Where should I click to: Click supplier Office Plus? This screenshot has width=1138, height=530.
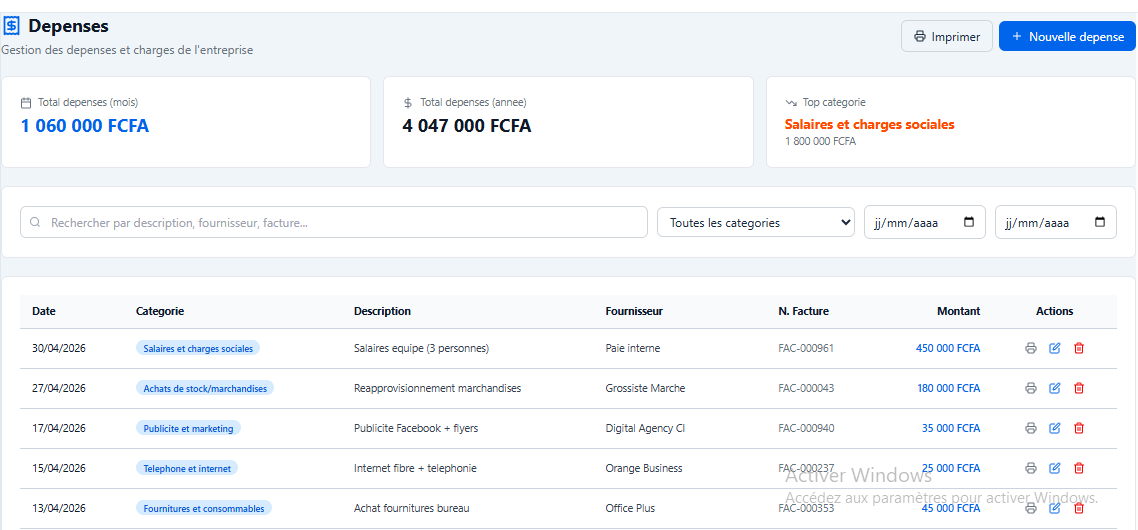coord(630,508)
